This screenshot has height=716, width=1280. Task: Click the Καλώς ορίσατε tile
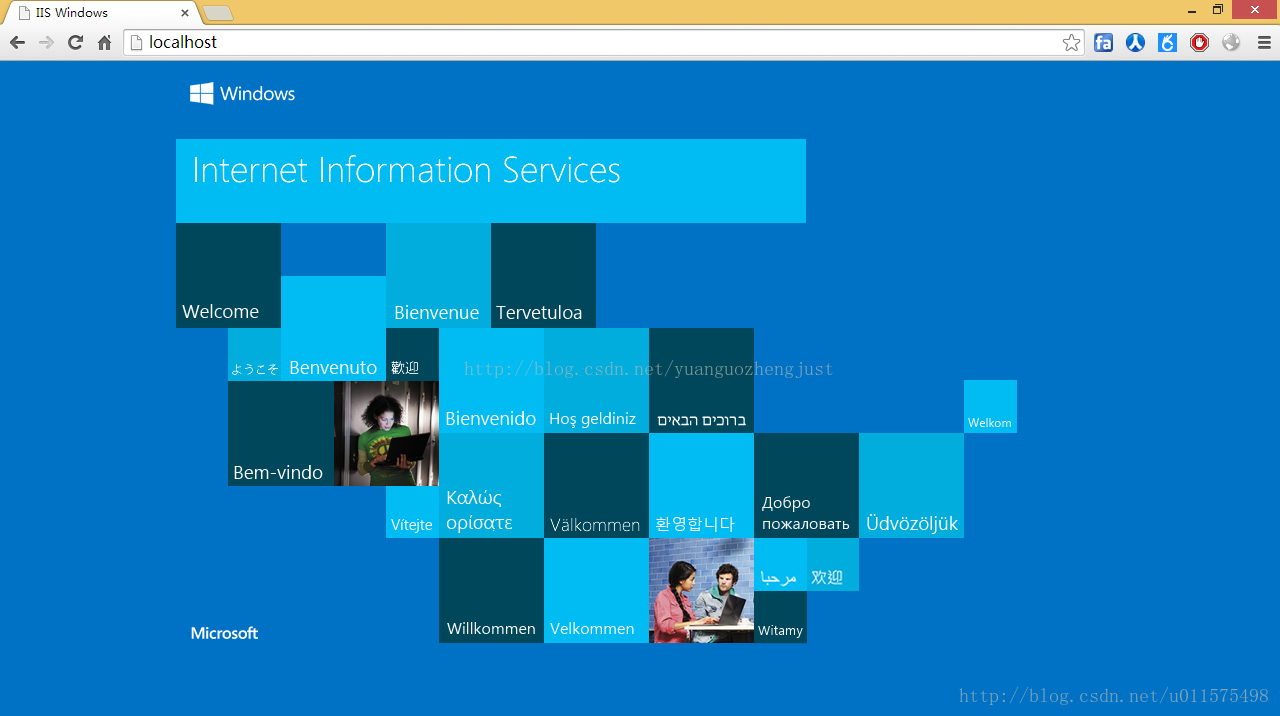(491, 485)
